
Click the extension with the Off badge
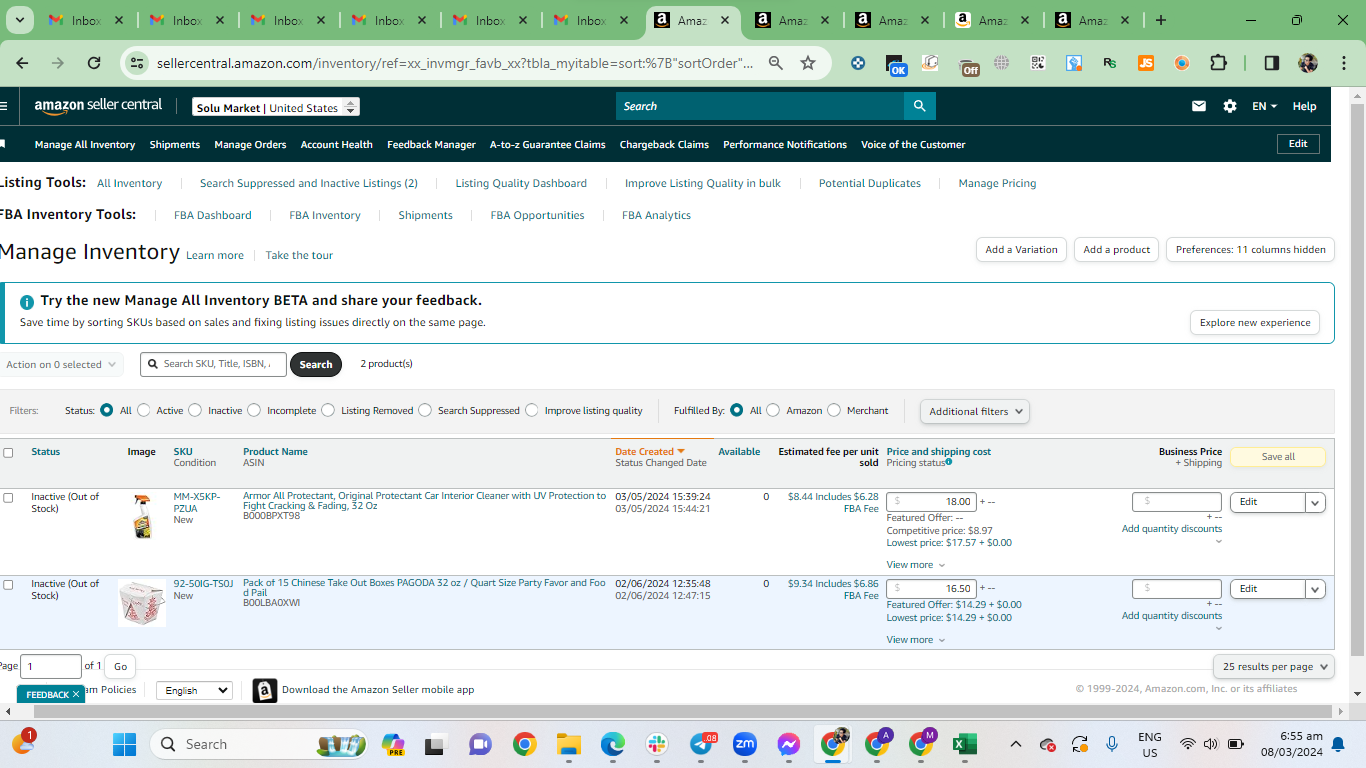coord(968,65)
